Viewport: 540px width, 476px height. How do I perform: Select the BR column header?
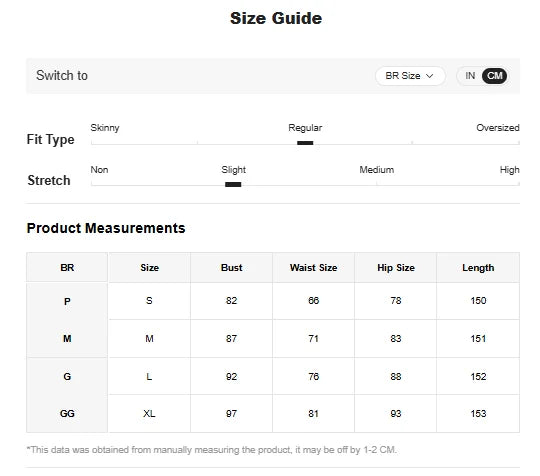click(x=67, y=268)
